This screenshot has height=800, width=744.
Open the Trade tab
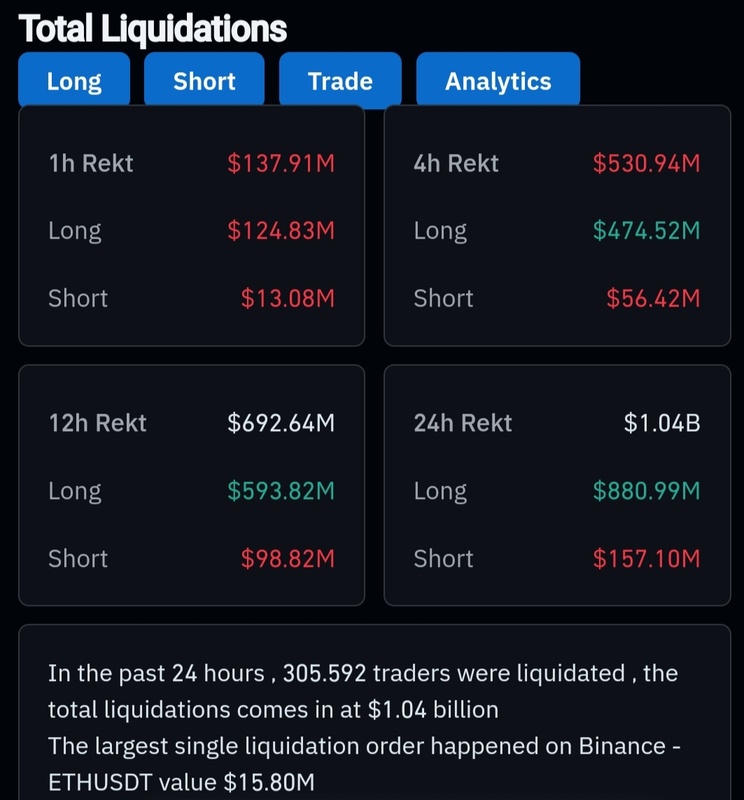point(340,81)
